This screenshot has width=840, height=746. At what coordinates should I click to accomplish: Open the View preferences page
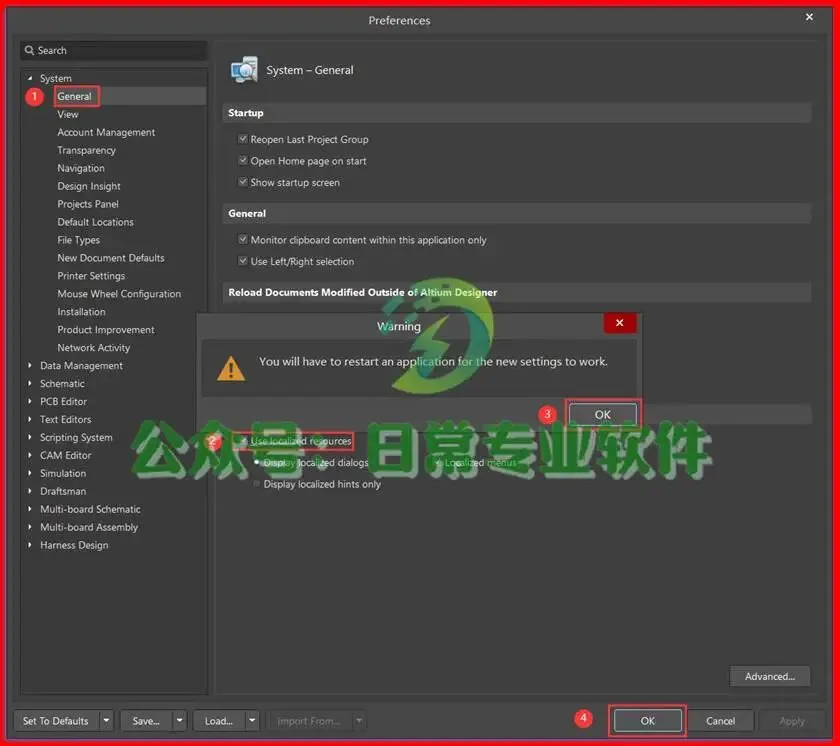68,115
